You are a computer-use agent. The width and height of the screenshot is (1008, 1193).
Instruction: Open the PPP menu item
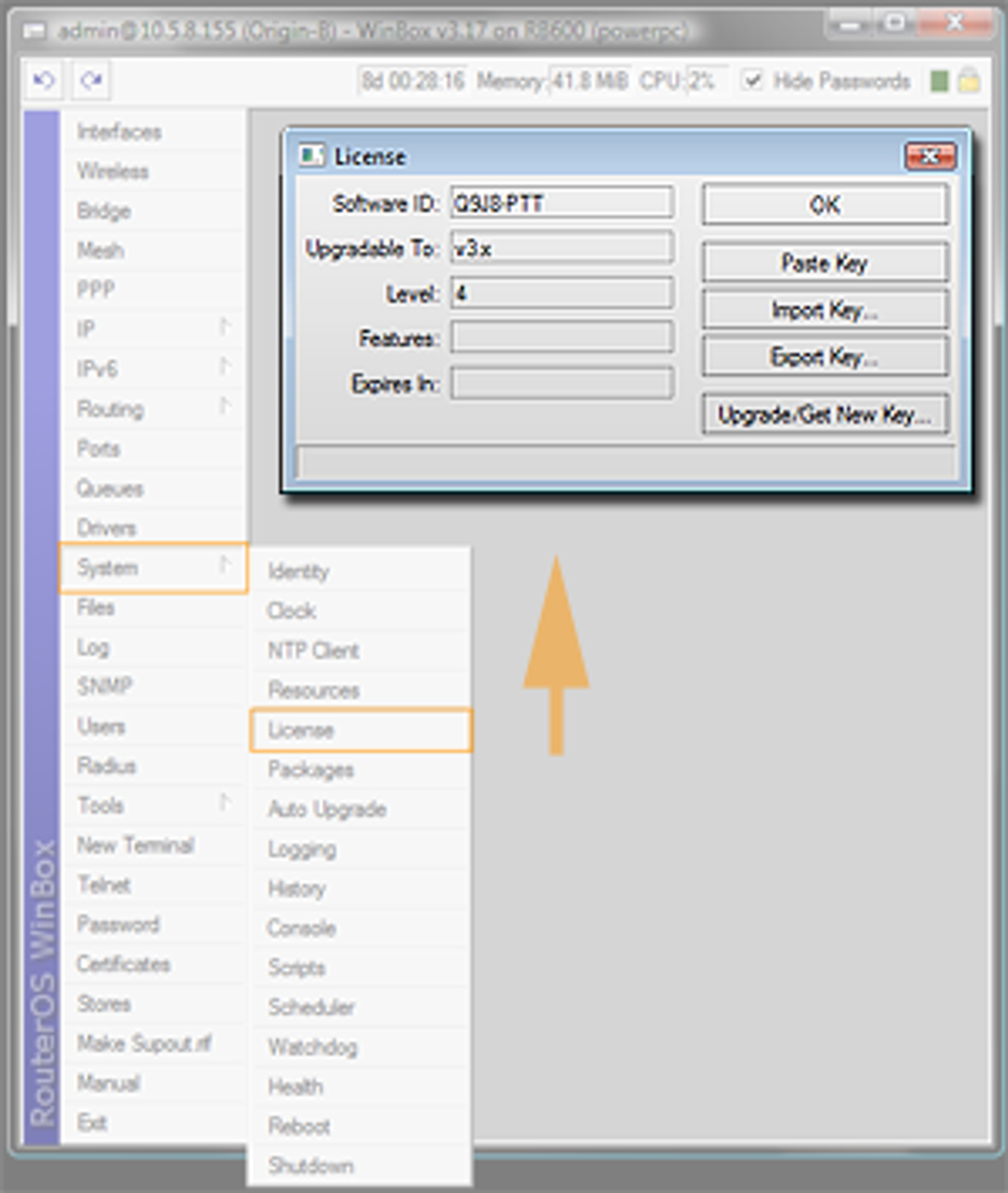[154, 290]
